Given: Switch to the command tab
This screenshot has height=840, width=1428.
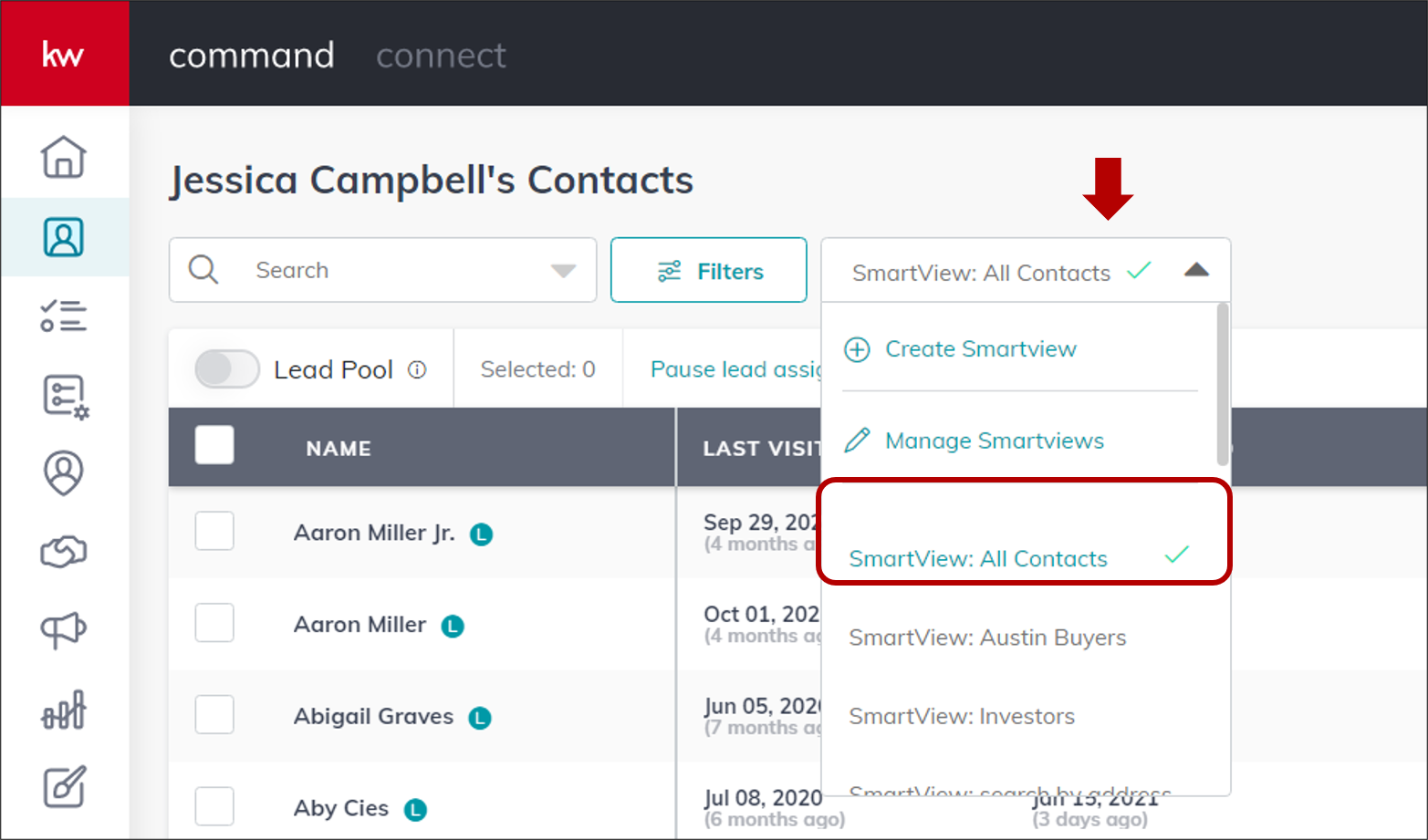Looking at the screenshot, I should tap(252, 56).
